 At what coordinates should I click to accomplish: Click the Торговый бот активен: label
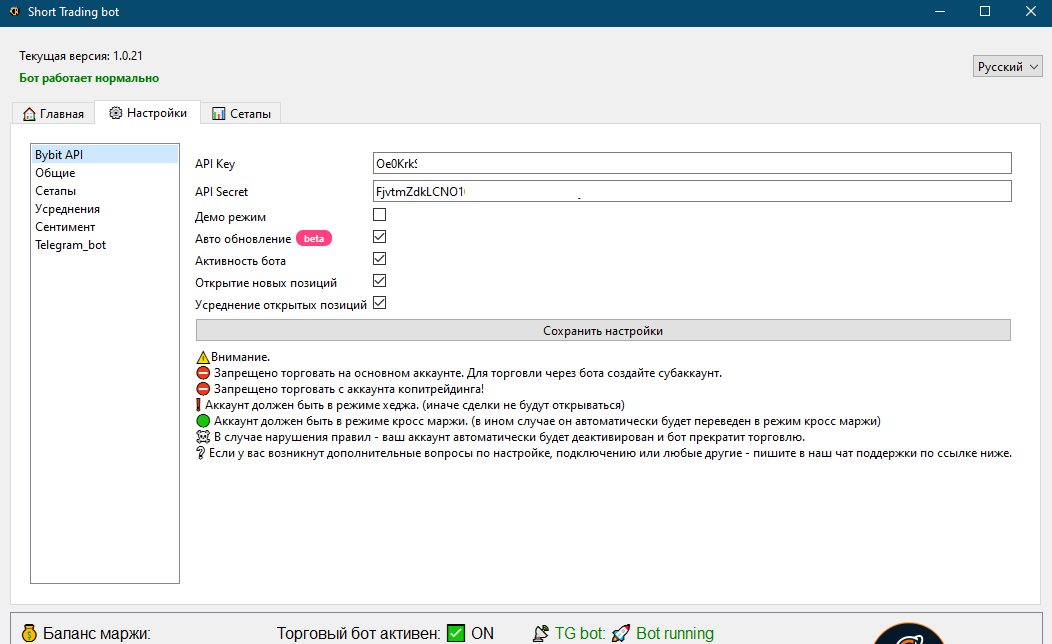pyautogui.click(x=359, y=633)
